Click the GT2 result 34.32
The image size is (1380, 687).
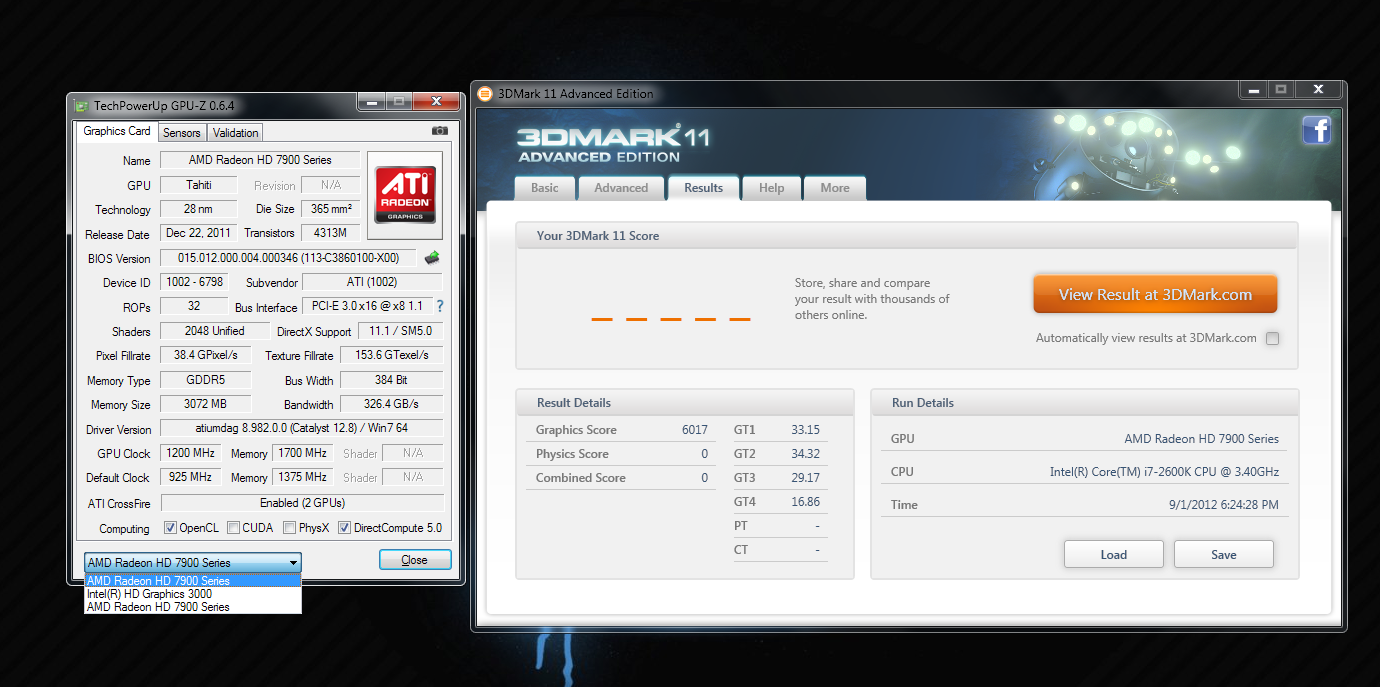805,454
